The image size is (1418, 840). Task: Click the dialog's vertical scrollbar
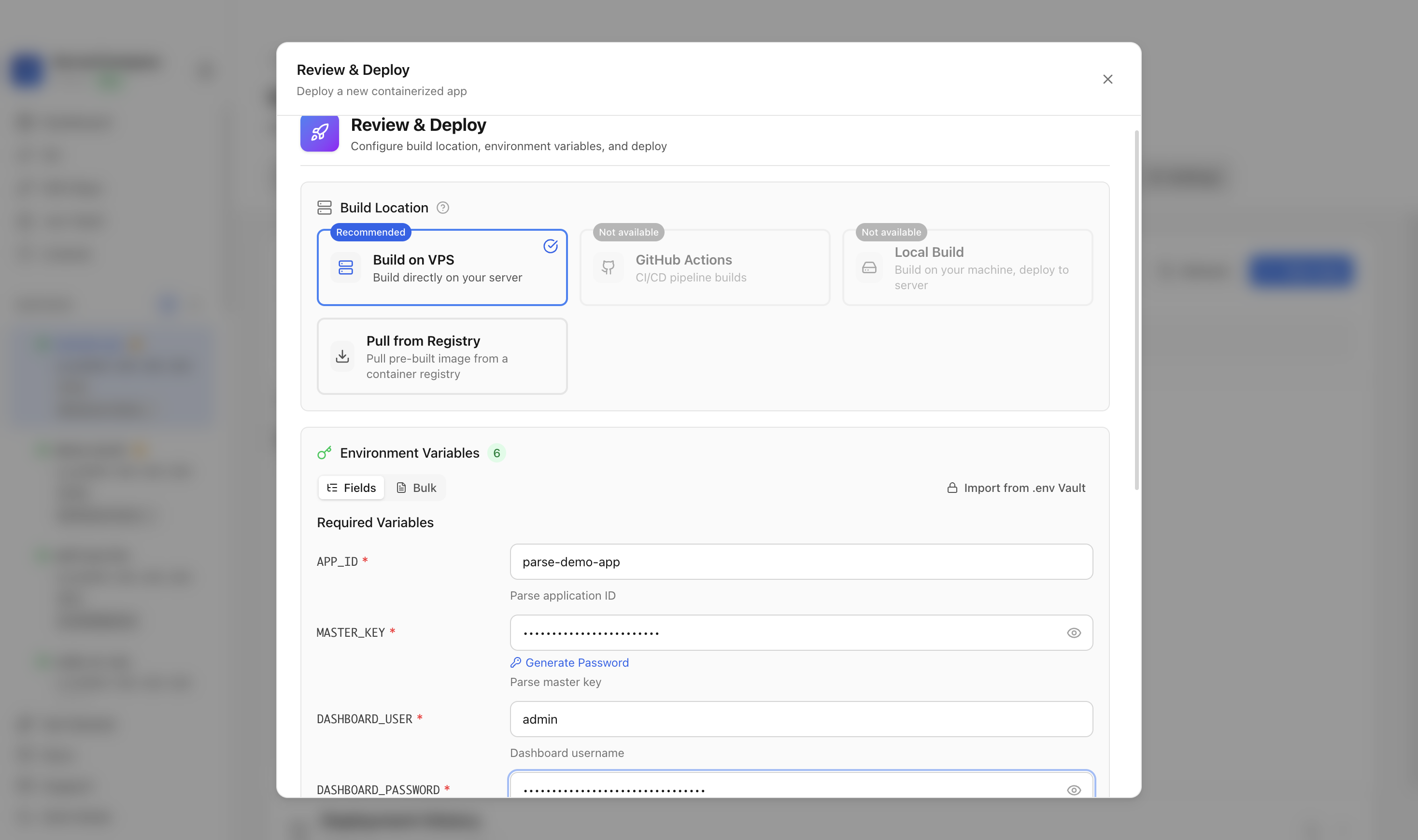coord(1136,310)
